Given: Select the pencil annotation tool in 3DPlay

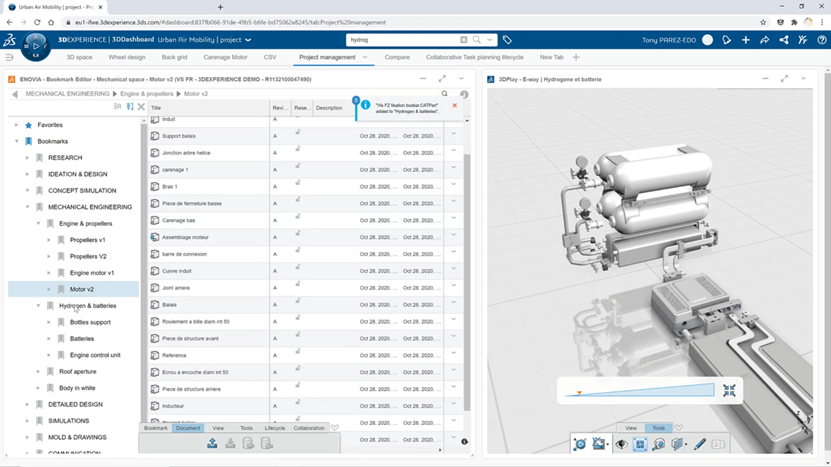Looking at the screenshot, I should coord(700,444).
